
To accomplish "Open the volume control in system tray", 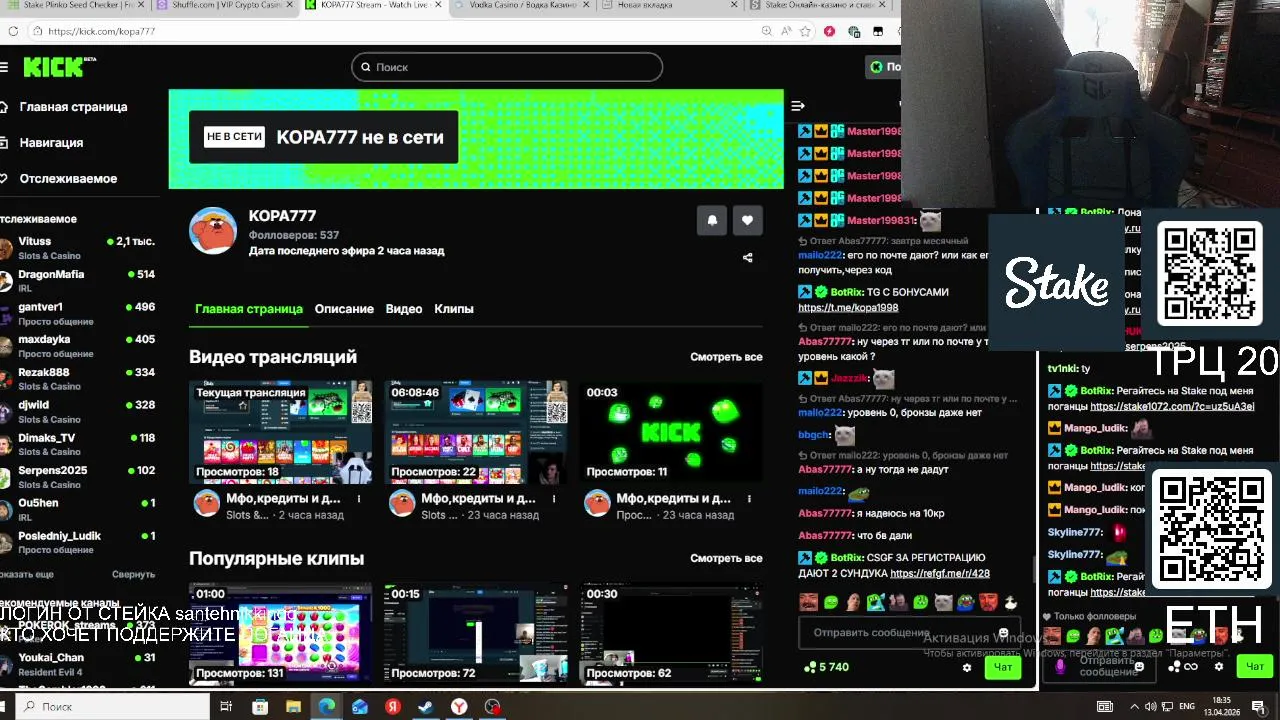I will point(1150,707).
